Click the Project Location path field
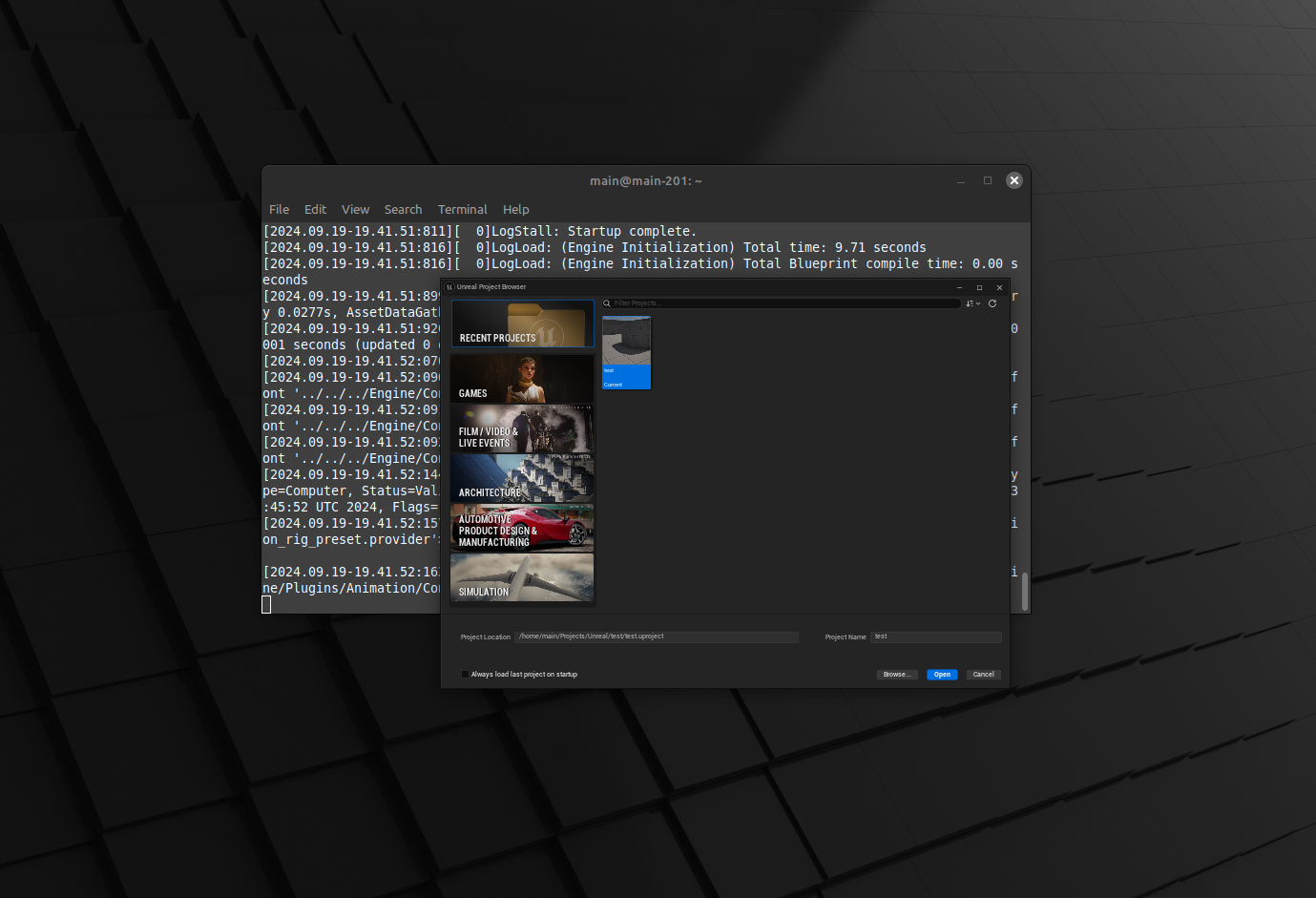The width and height of the screenshot is (1316, 898). [x=657, y=637]
